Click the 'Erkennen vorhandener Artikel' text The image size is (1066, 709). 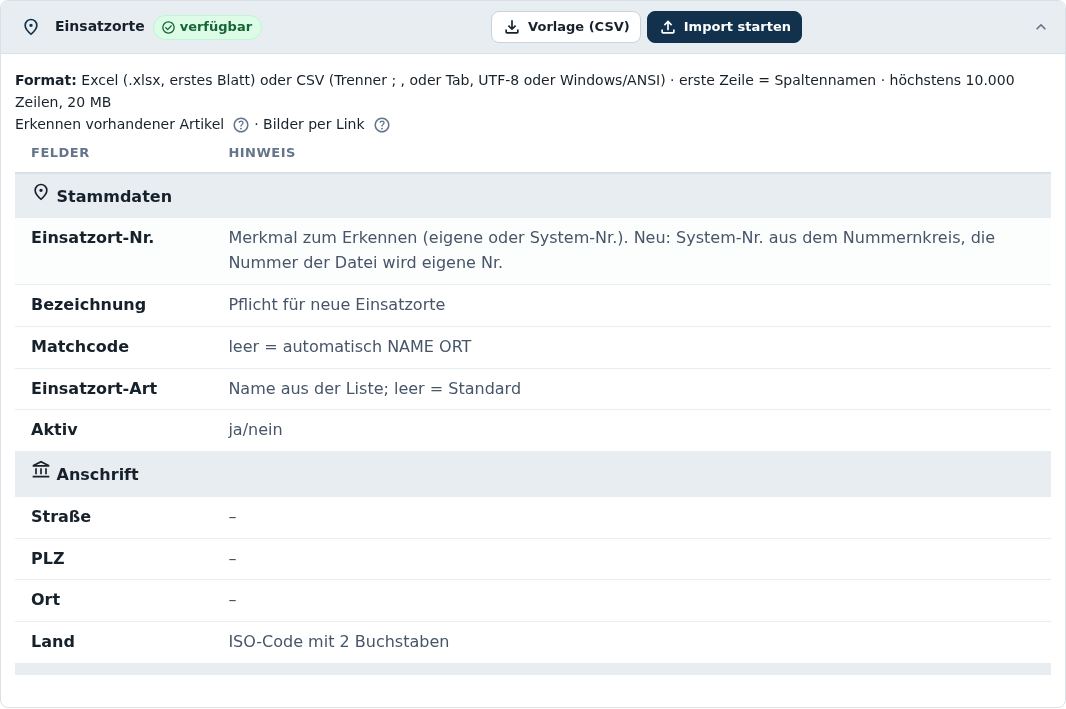(120, 124)
